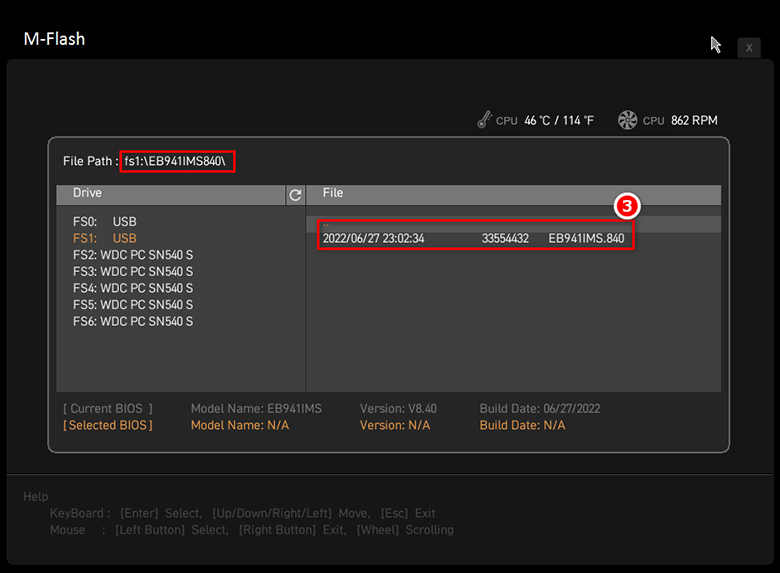Click the CPU fan speed icon

tap(627, 120)
